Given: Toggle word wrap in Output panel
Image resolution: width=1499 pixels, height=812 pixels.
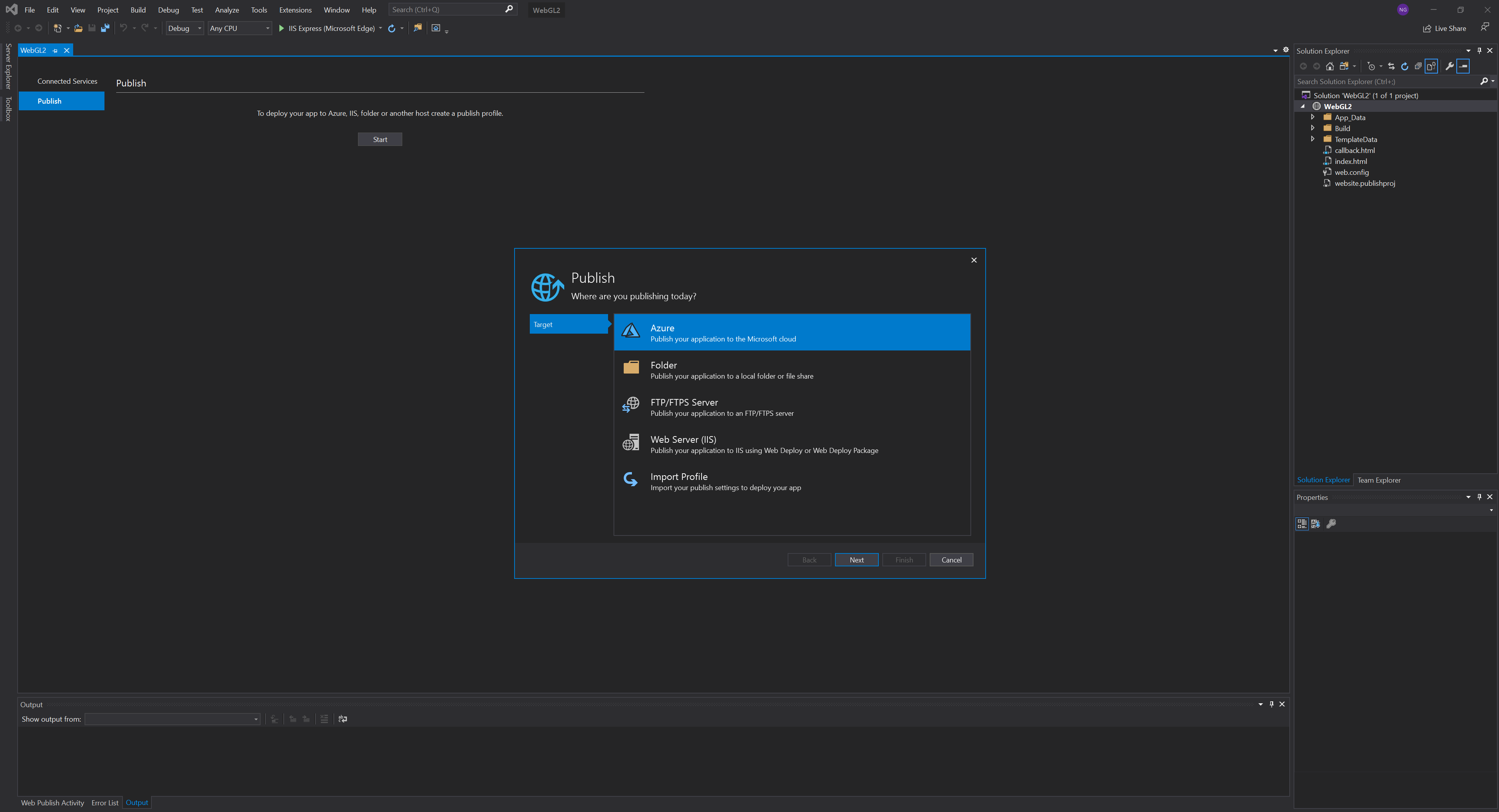Looking at the screenshot, I should 343,719.
